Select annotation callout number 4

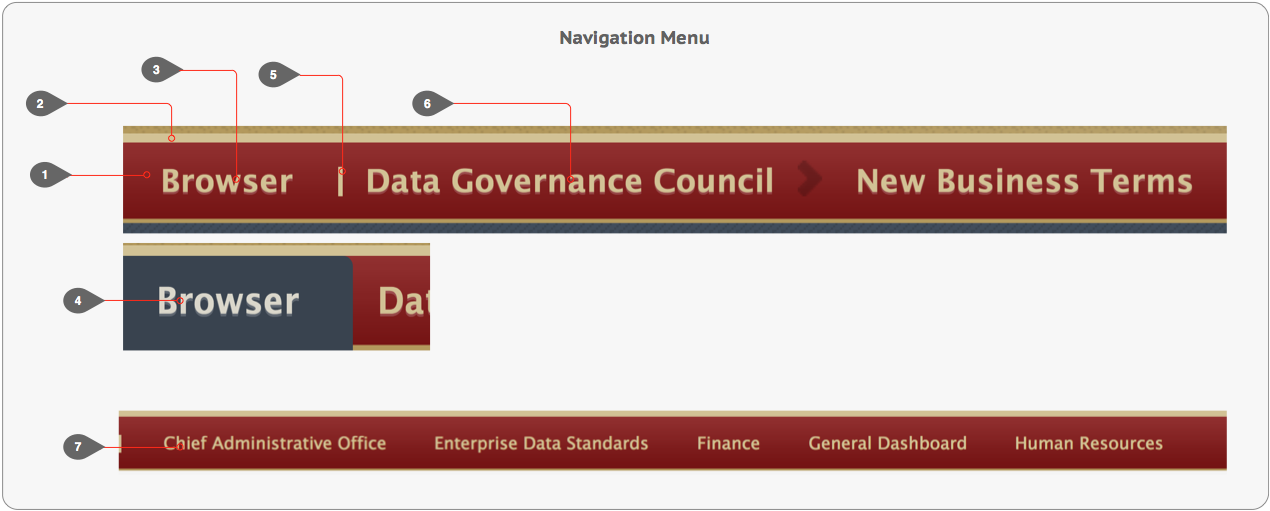[77, 300]
